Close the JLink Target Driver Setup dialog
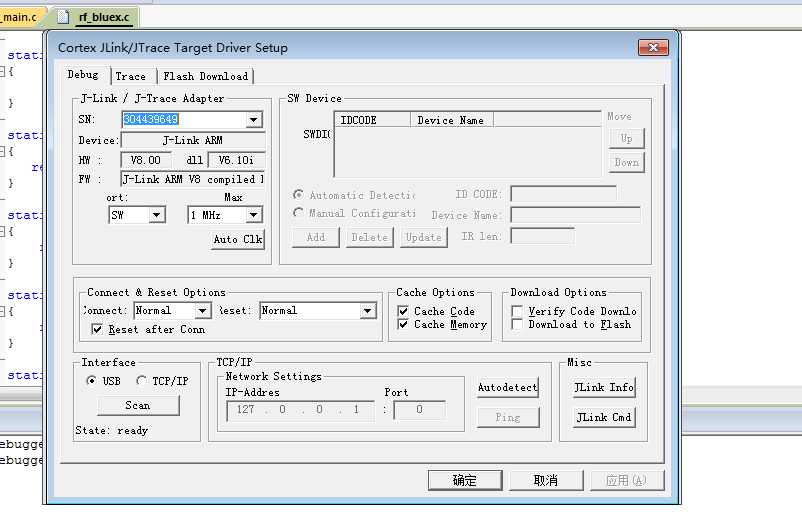 (x=653, y=48)
